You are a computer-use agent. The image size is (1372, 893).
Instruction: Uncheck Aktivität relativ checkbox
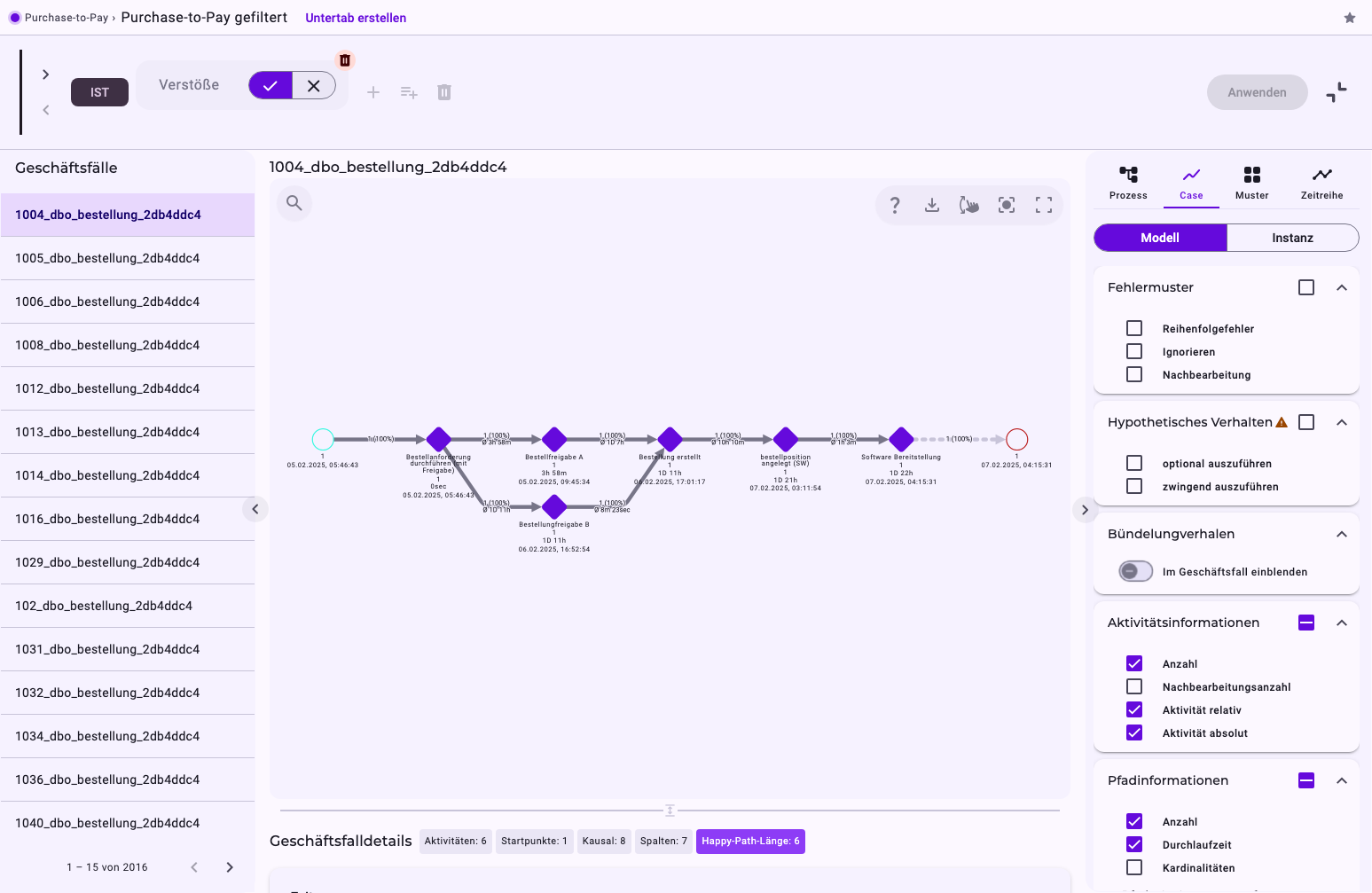pos(1134,709)
